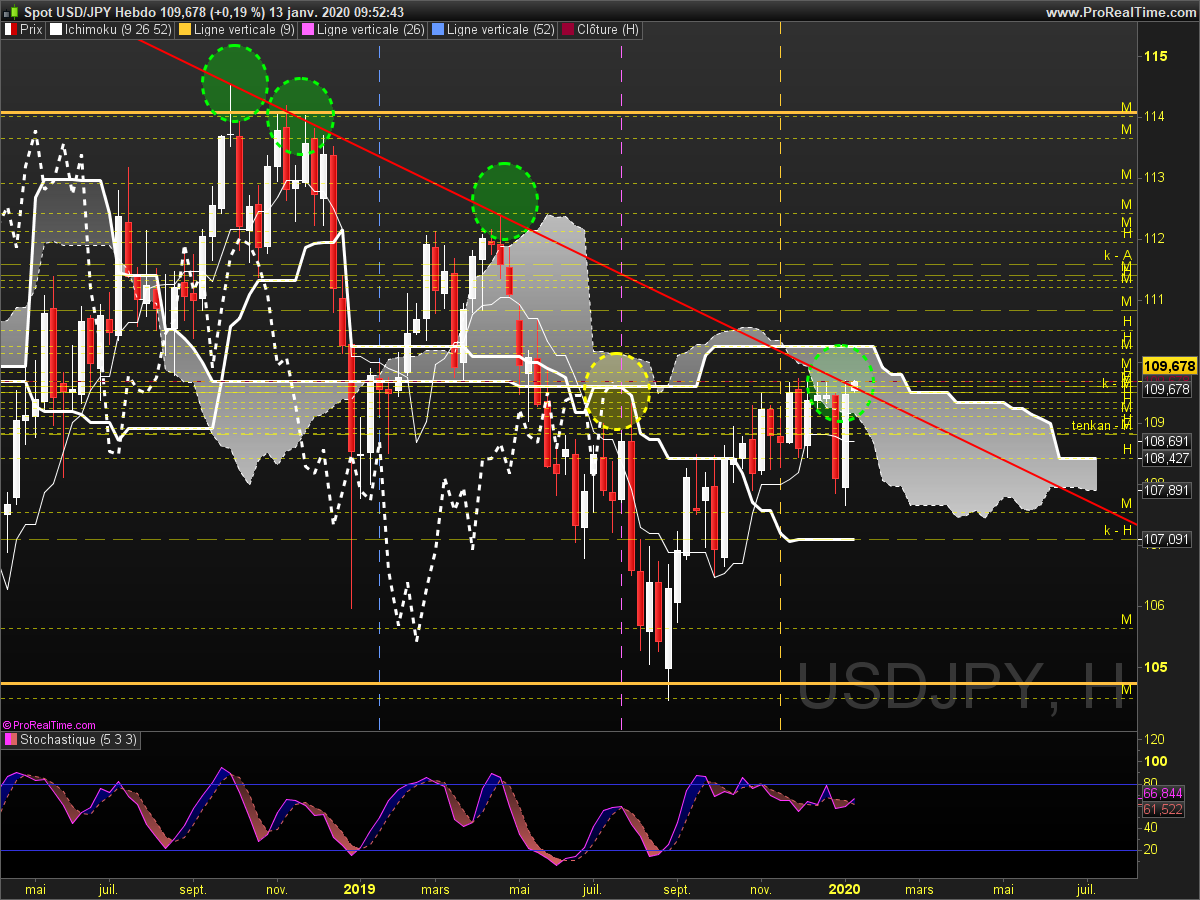Click the 108,427 price tag
Screen dimensions: 1200x900
pos(1166,459)
